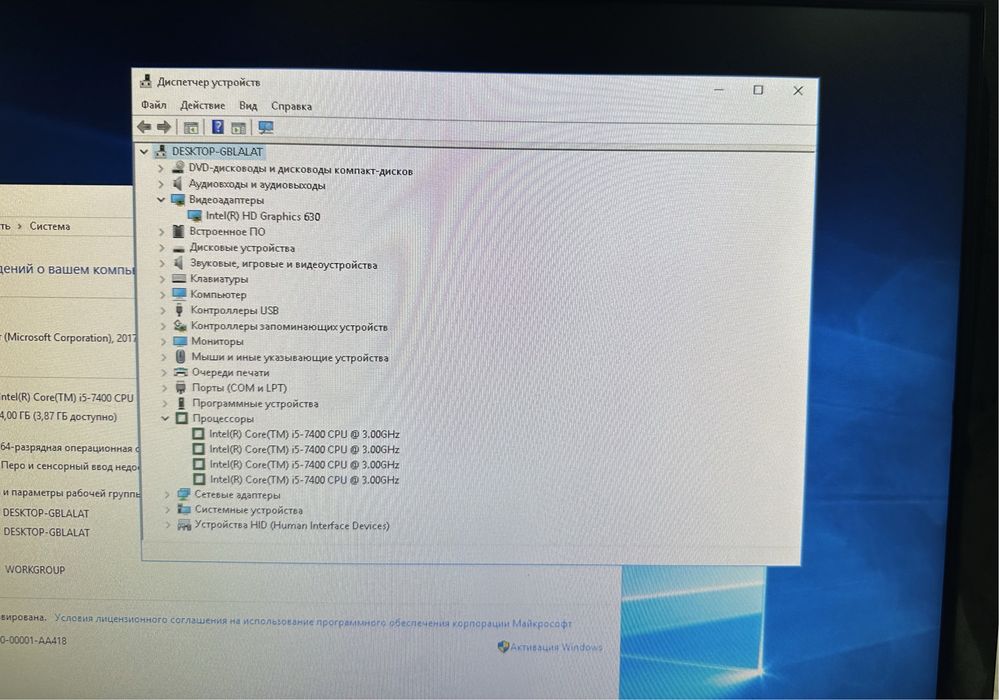Image resolution: width=999 pixels, height=700 pixels.
Task: Click the Устройства HID icon
Action: click(x=184, y=525)
